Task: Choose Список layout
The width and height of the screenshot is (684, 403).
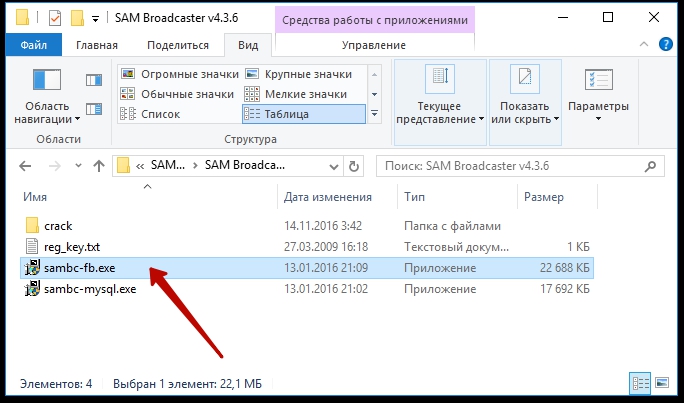Action: [150, 114]
